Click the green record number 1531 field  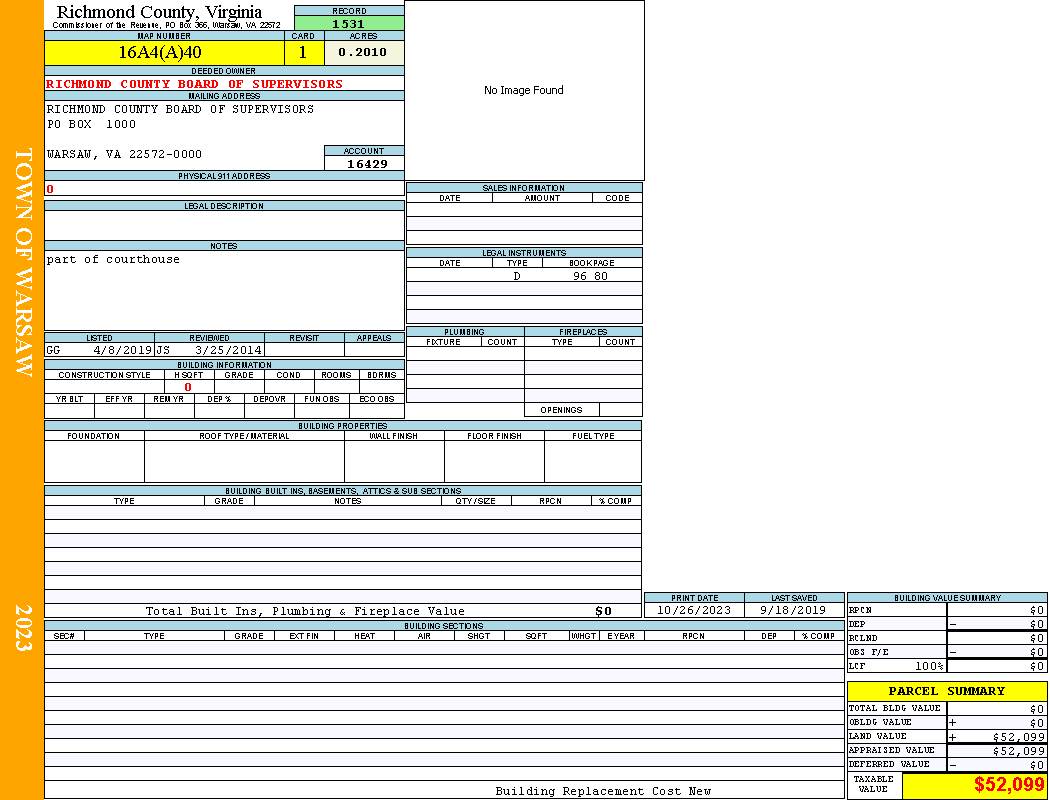(x=349, y=24)
